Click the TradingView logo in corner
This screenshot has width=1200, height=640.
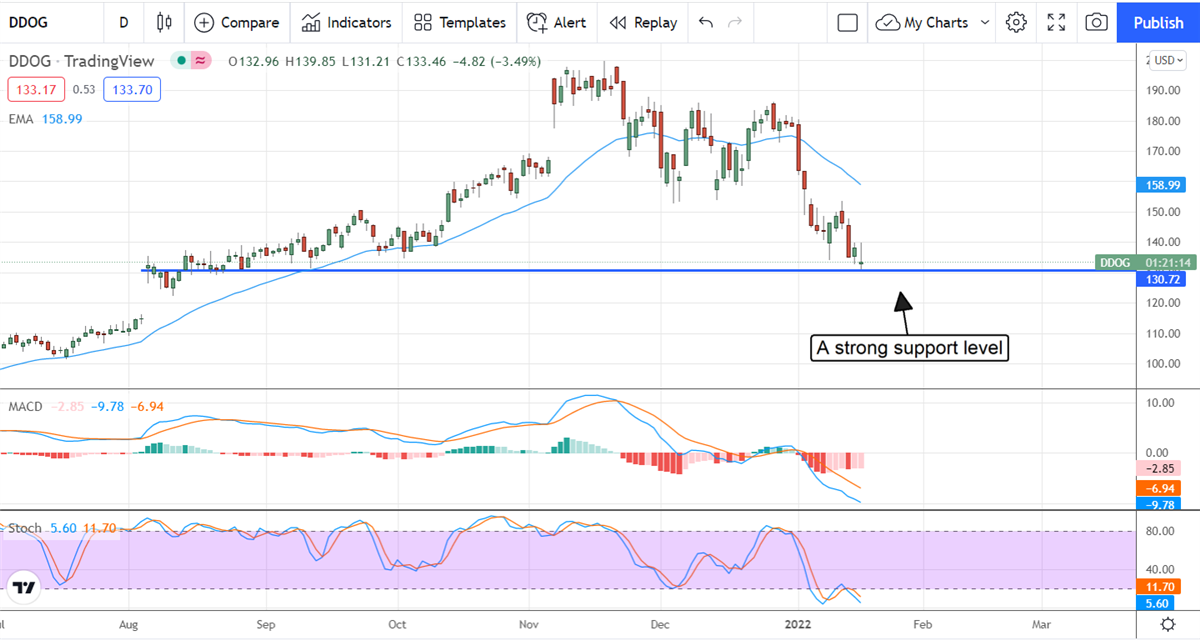(22, 588)
